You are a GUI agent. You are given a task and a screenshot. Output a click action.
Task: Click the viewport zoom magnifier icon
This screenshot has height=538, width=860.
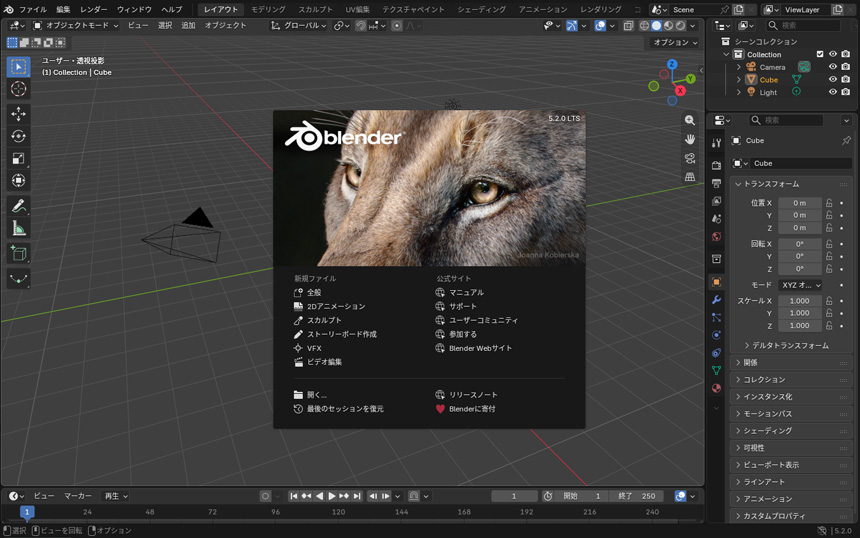pyautogui.click(x=690, y=120)
